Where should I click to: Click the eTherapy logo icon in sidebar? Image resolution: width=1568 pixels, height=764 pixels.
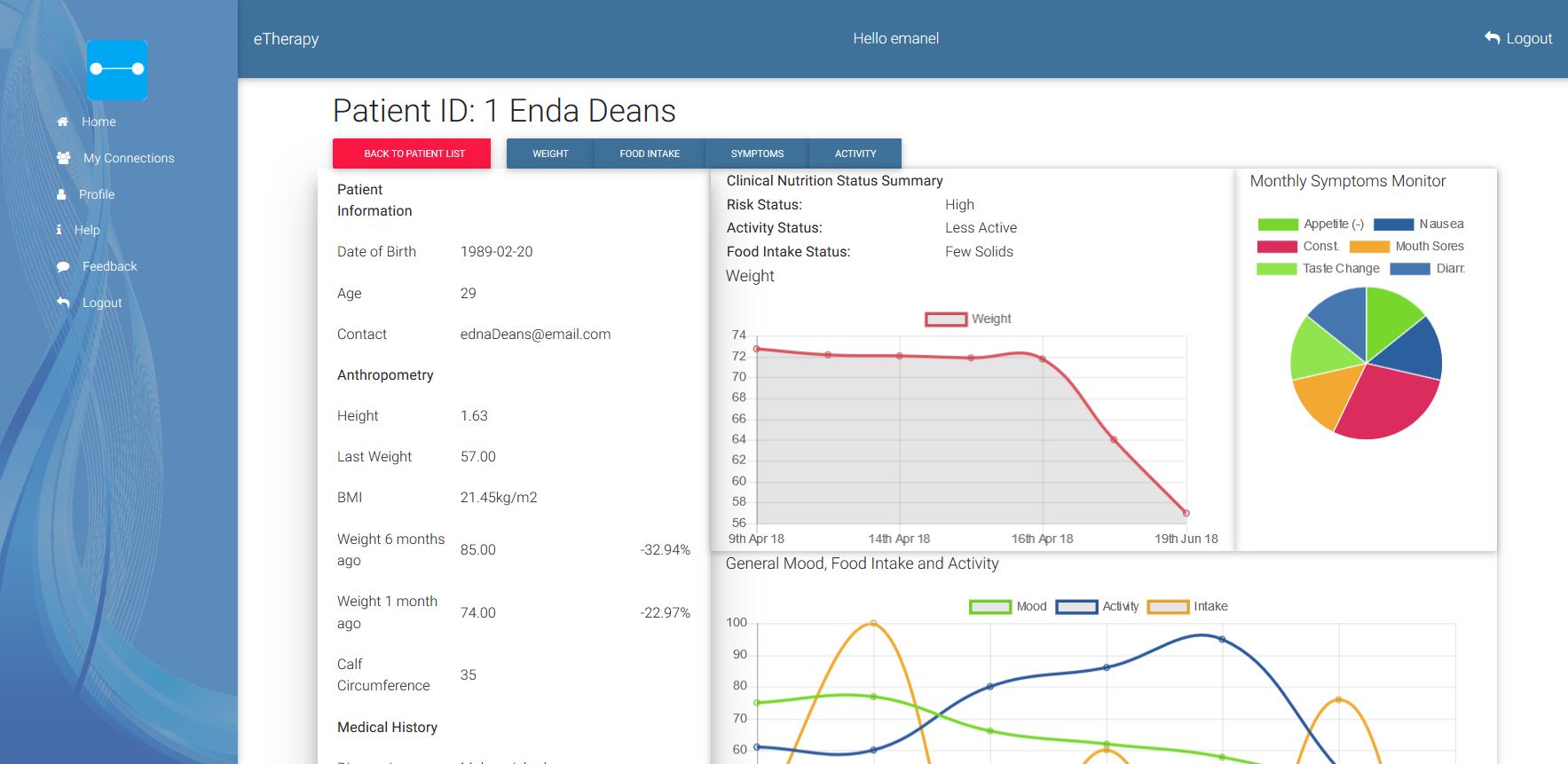117,69
